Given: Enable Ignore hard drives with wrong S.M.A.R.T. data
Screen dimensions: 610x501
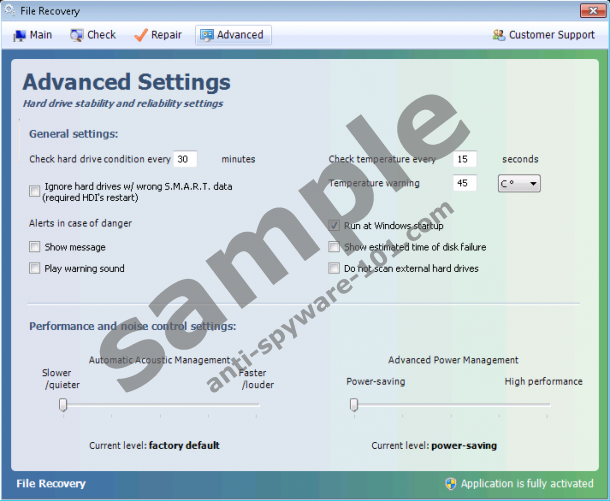Looking at the screenshot, I should [35, 191].
